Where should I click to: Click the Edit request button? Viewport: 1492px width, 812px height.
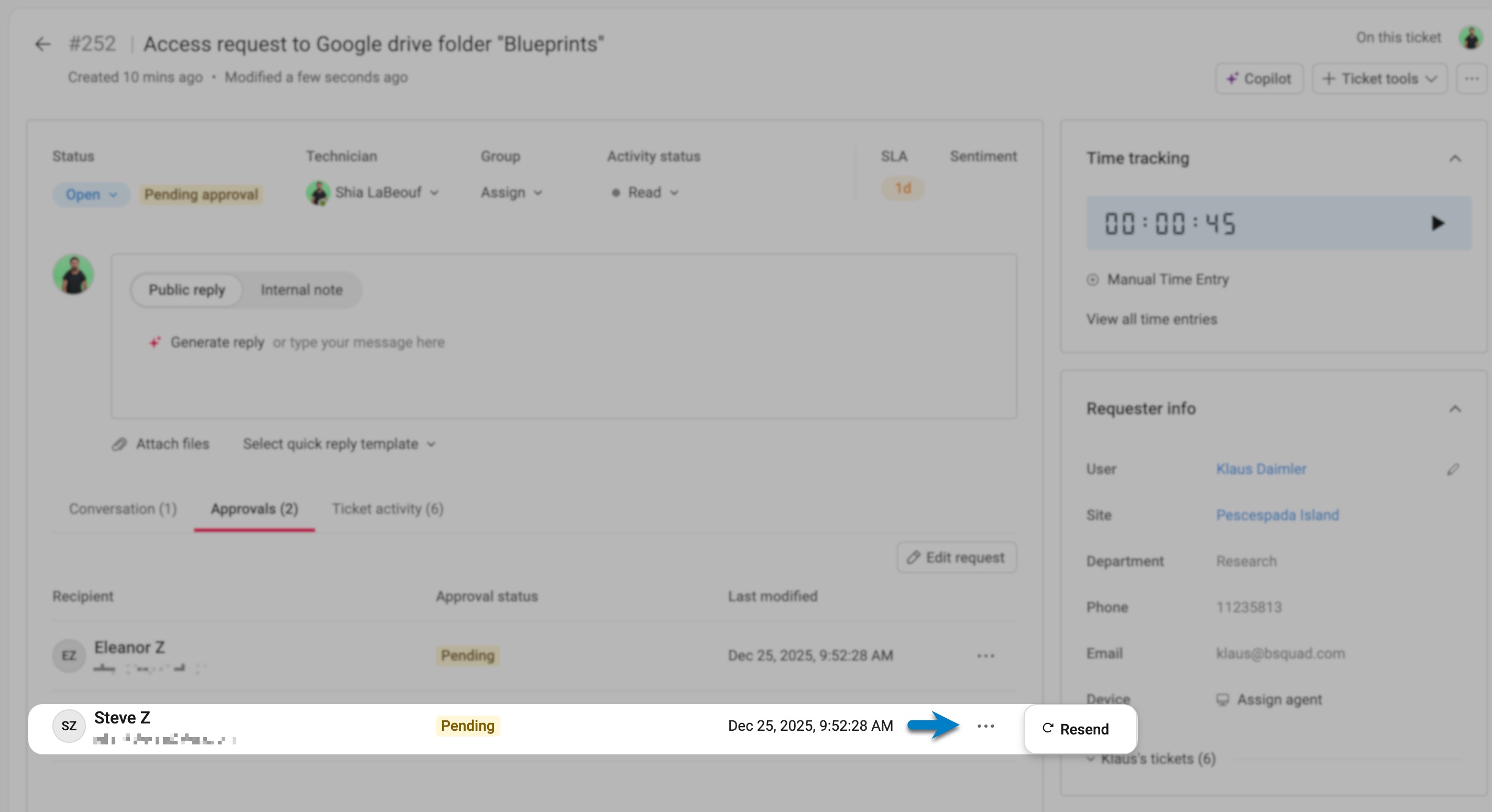pos(956,558)
